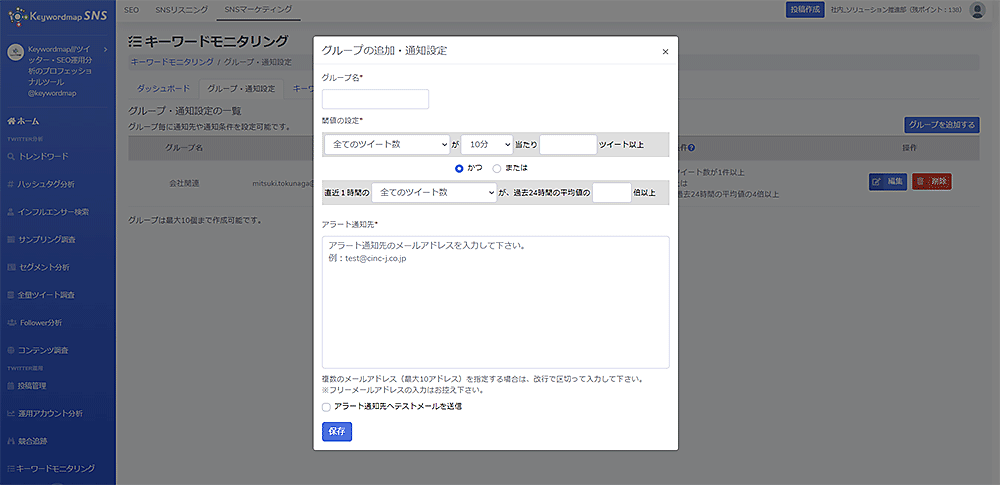Screen dimensions: 1000x485
Task: Click the グループを追加する button
Action: pyautogui.click(x=940, y=125)
